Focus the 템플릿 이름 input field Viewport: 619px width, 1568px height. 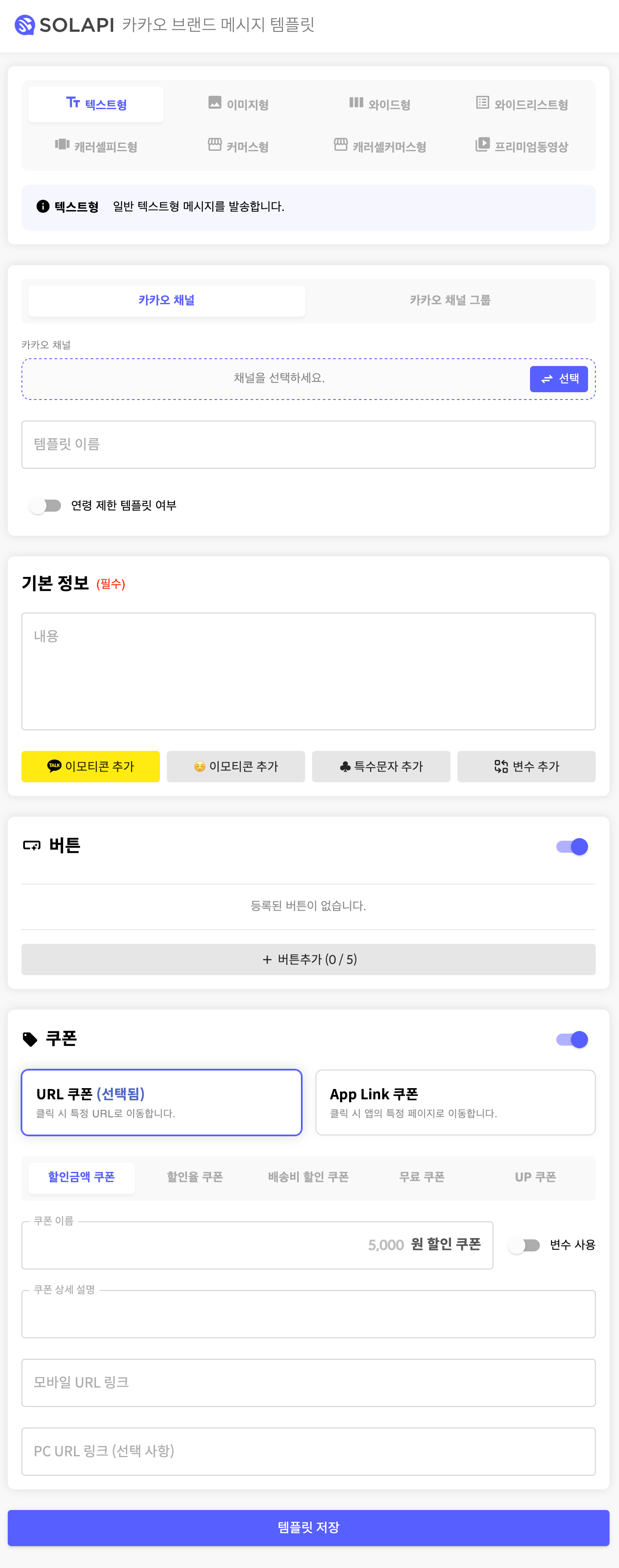[x=309, y=444]
